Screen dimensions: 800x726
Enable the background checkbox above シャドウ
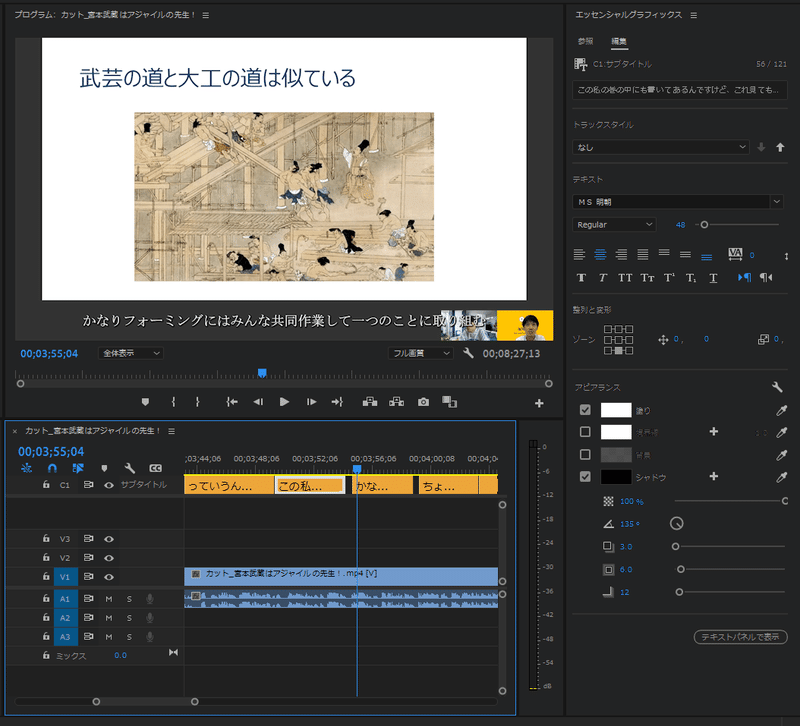585,454
